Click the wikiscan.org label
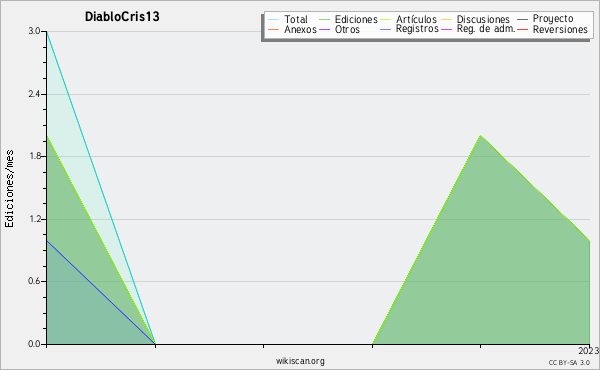The width and height of the screenshot is (600, 370). pos(300,360)
